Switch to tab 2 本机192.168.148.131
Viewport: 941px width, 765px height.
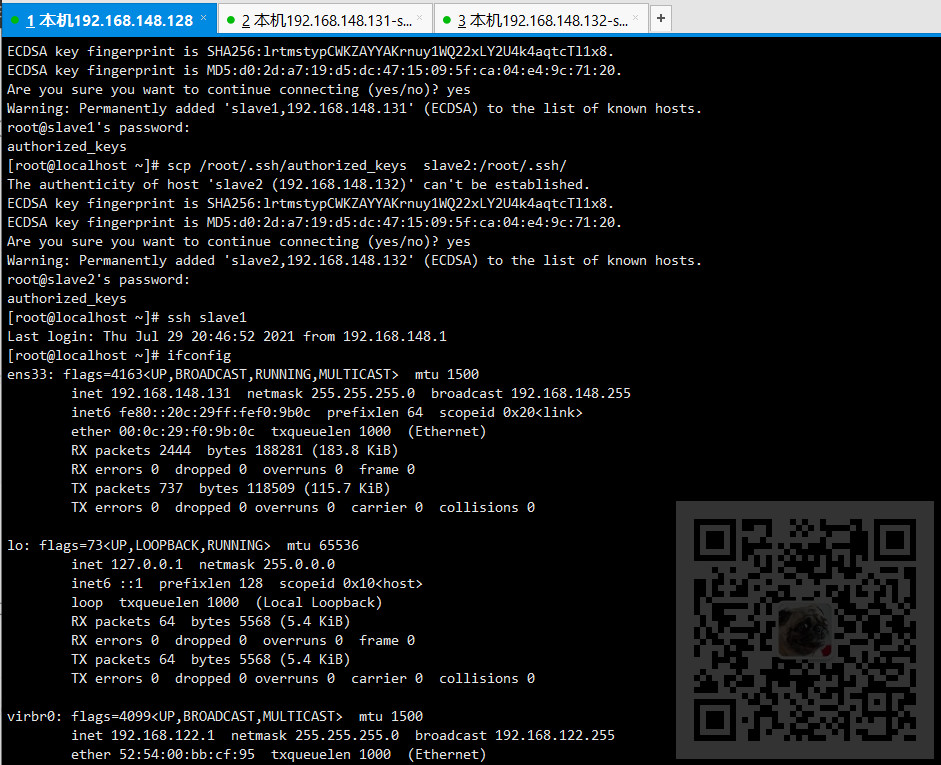click(326, 20)
